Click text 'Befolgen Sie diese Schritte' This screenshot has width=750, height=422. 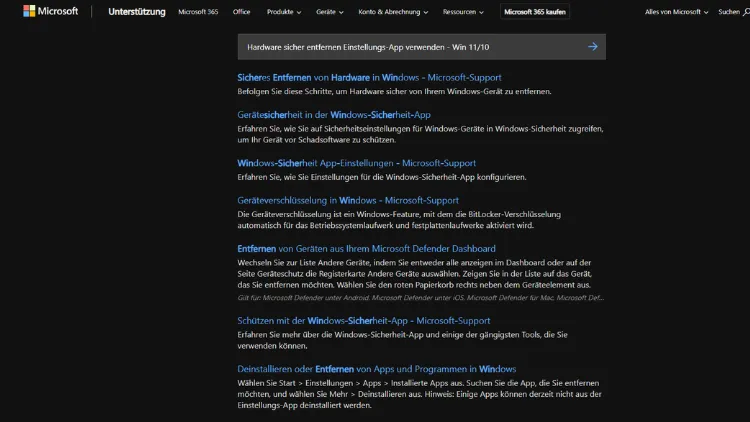[286, 91]
